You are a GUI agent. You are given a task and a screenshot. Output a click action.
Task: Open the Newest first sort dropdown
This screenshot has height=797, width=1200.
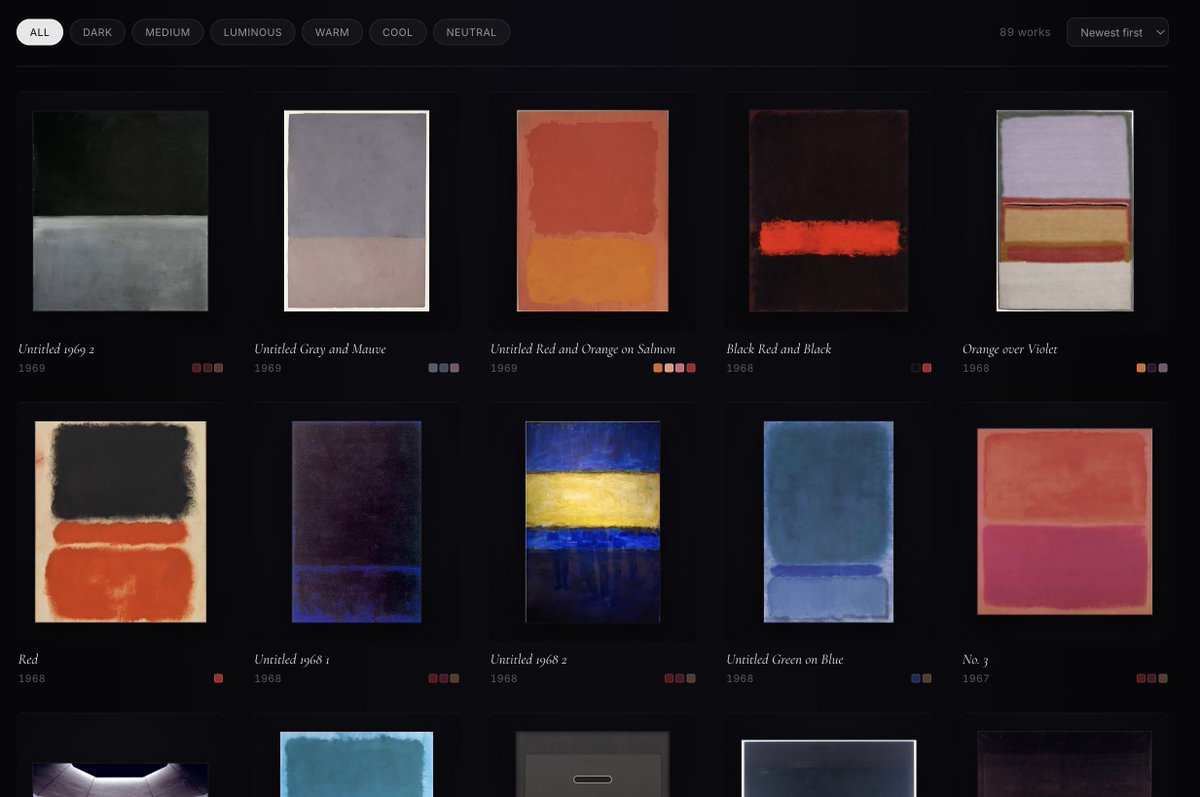(1117, 32)
